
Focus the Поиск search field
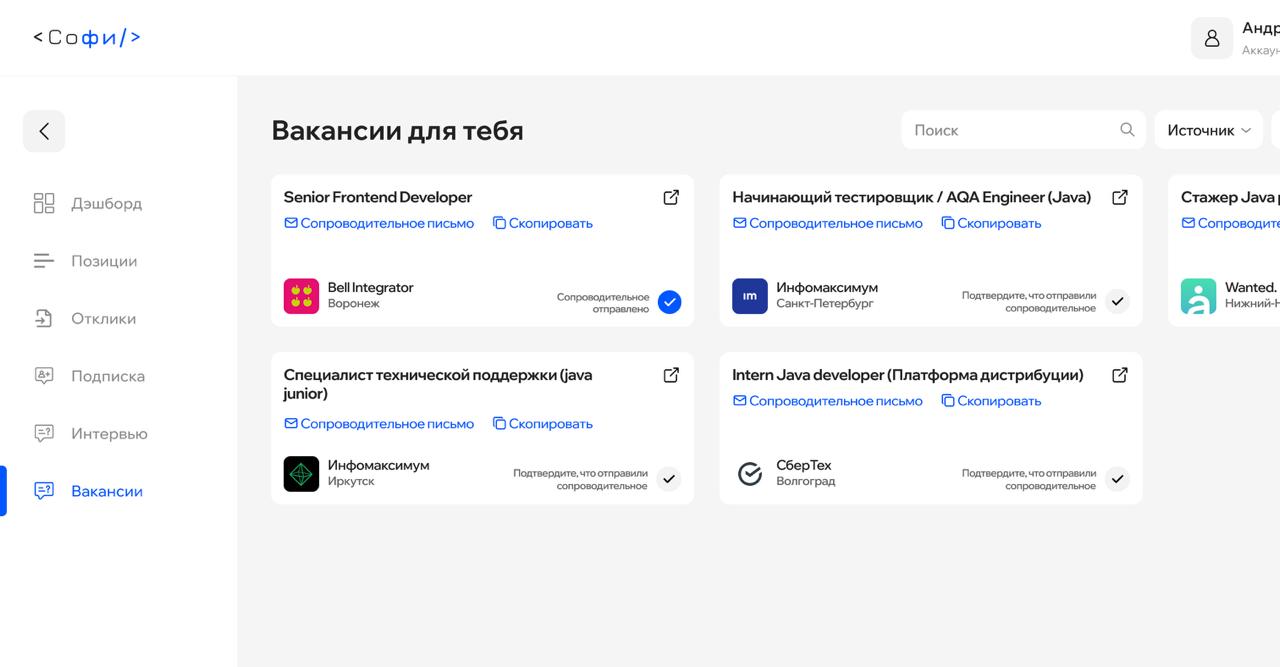point(1010,130)
